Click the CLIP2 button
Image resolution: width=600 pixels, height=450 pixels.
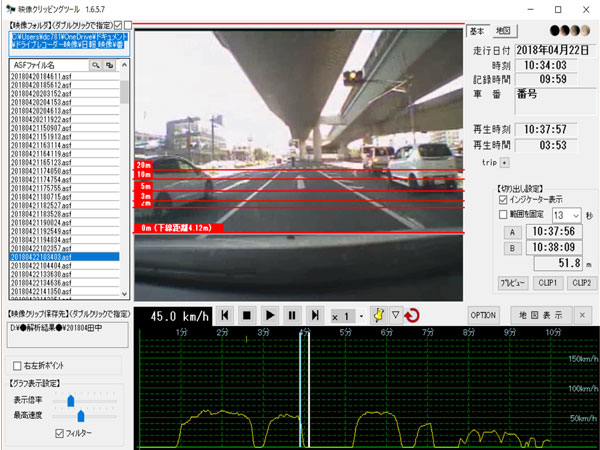(x=582, y=283)
